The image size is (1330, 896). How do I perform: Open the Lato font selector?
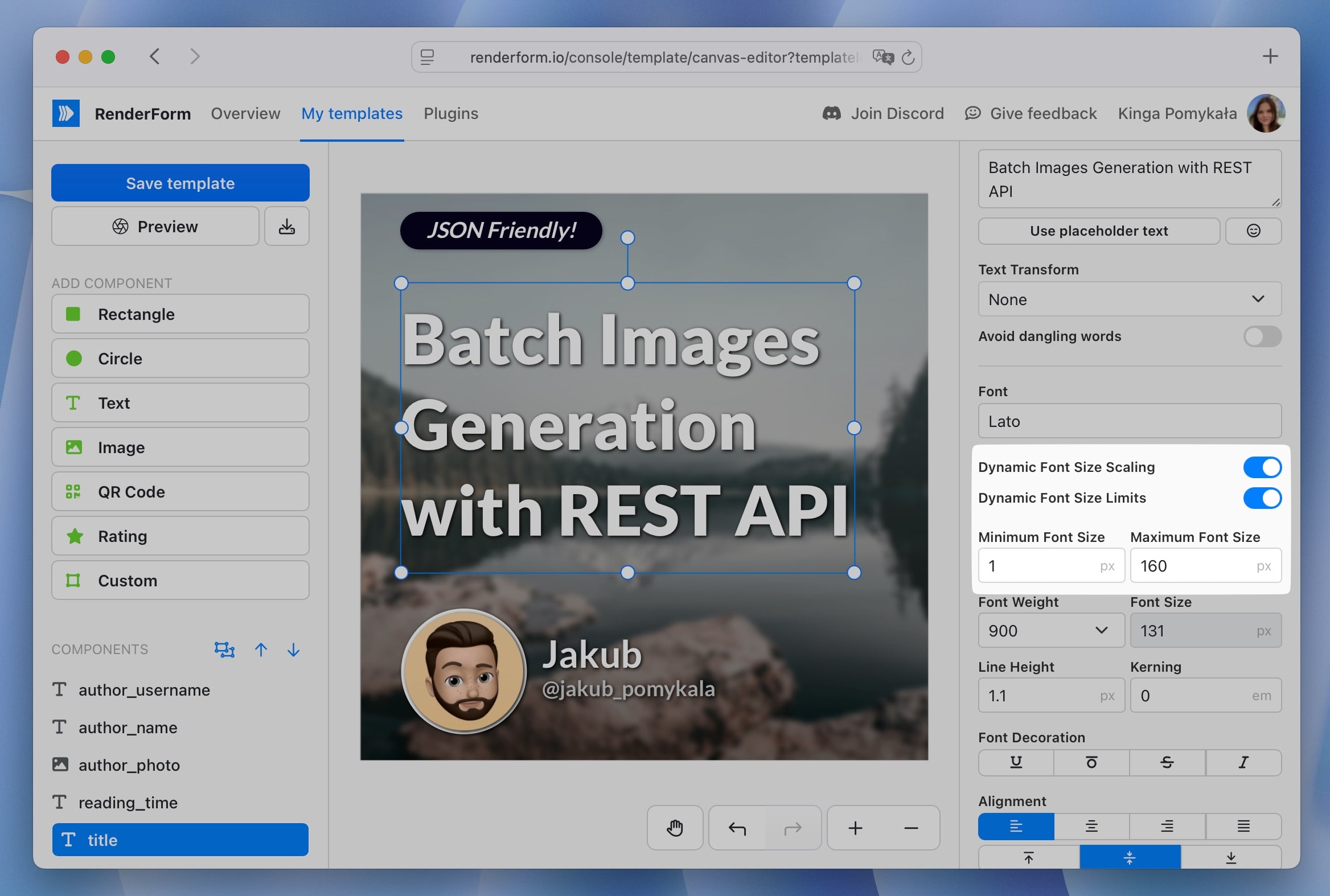[x=1130, y=421]
